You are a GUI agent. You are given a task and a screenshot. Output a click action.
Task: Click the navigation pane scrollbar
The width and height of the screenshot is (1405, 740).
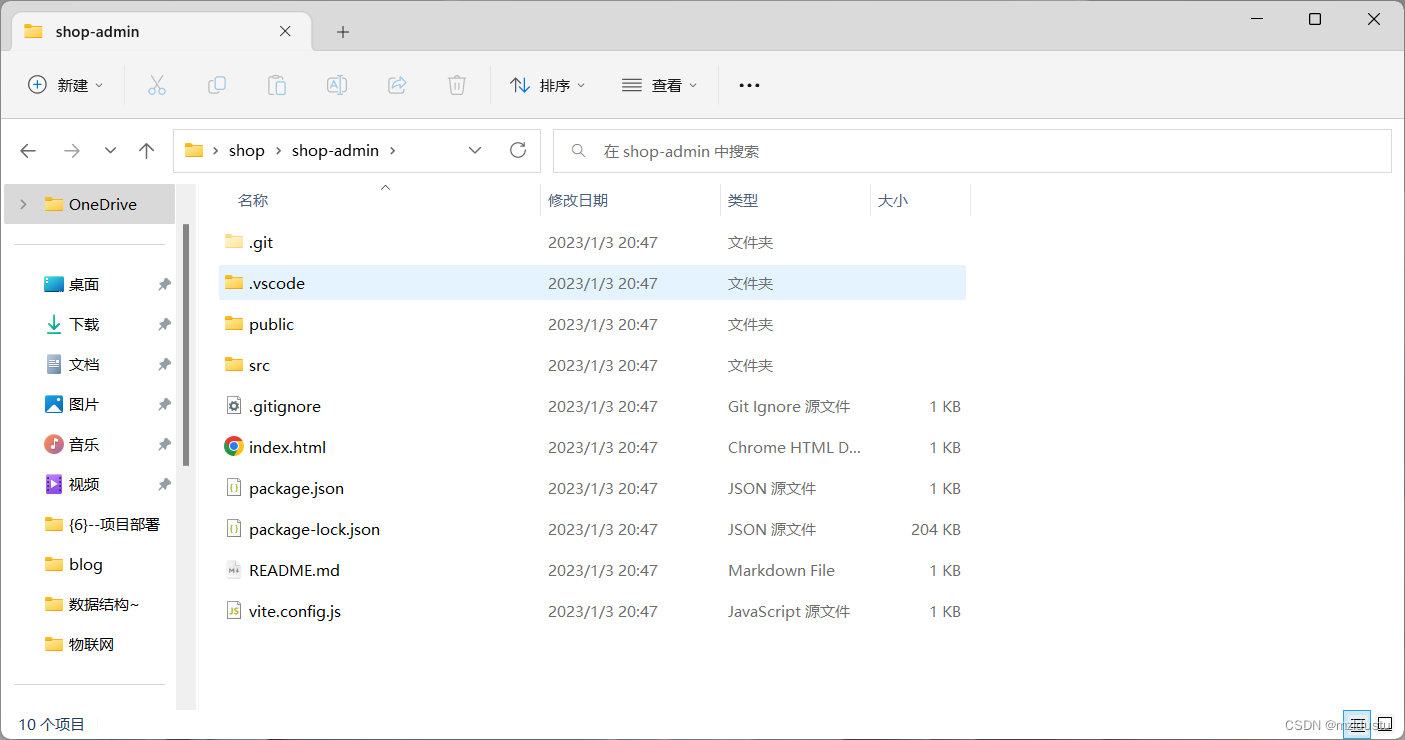[186, 345]
